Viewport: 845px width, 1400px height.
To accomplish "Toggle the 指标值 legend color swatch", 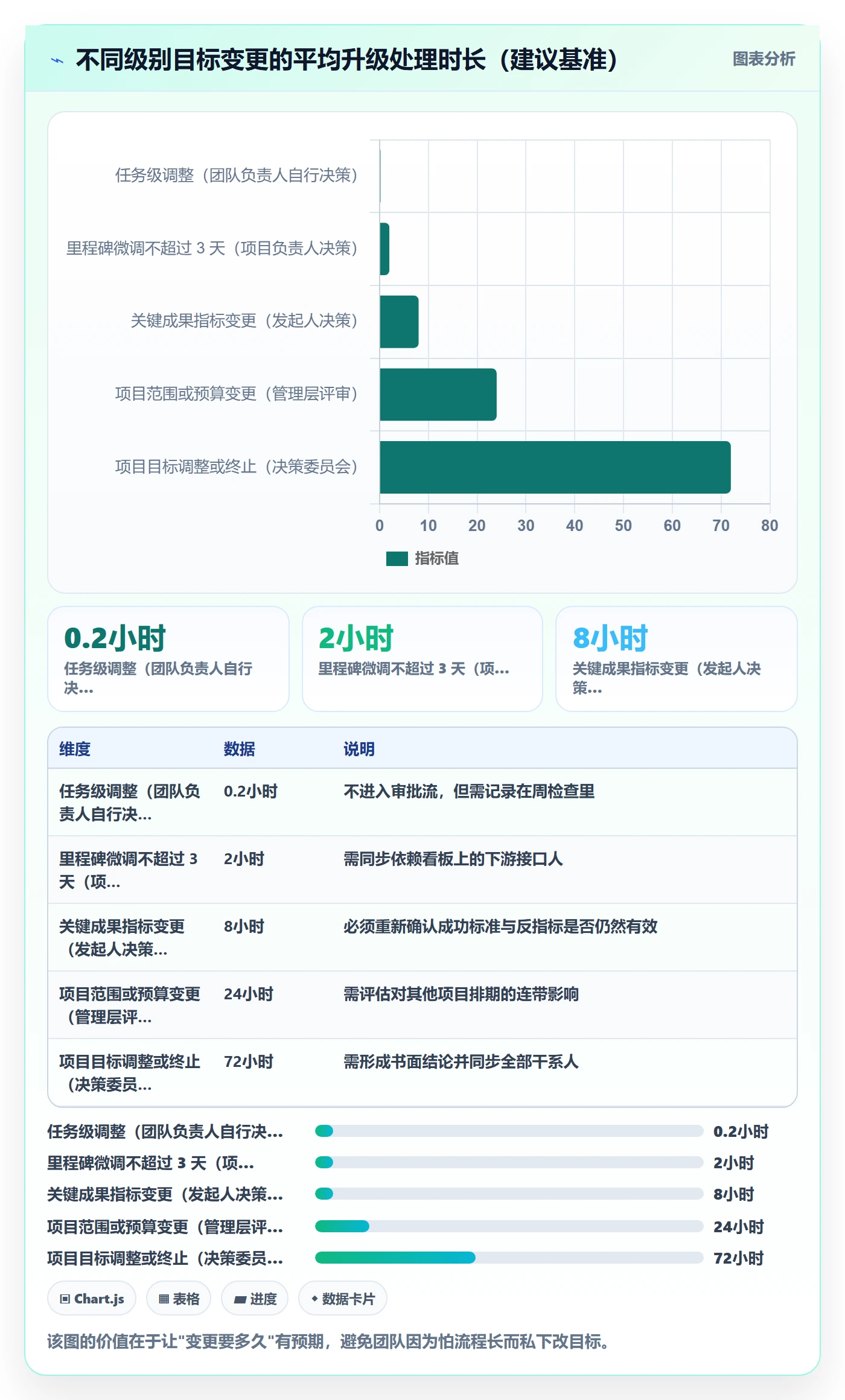I will point(397,559).
